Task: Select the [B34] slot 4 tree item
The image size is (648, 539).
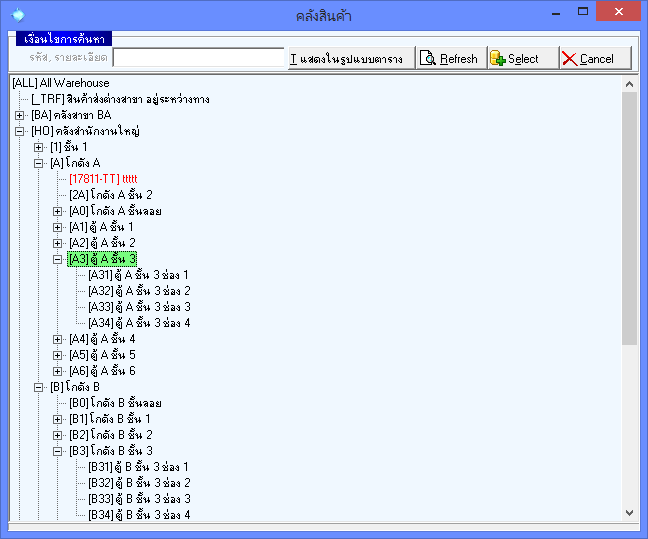Action: click(x=139, y=515)
